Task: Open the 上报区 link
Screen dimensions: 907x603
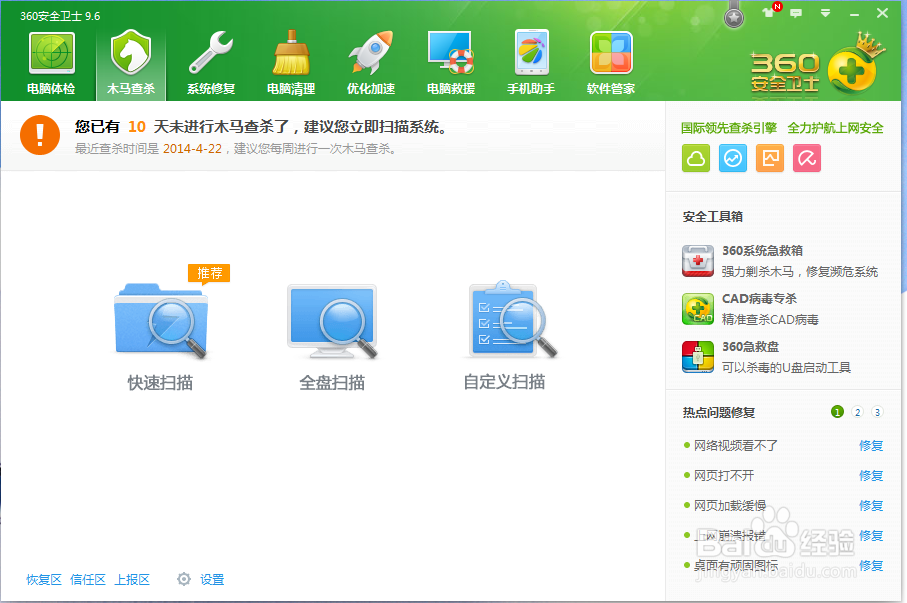Action: pos(132,579)
